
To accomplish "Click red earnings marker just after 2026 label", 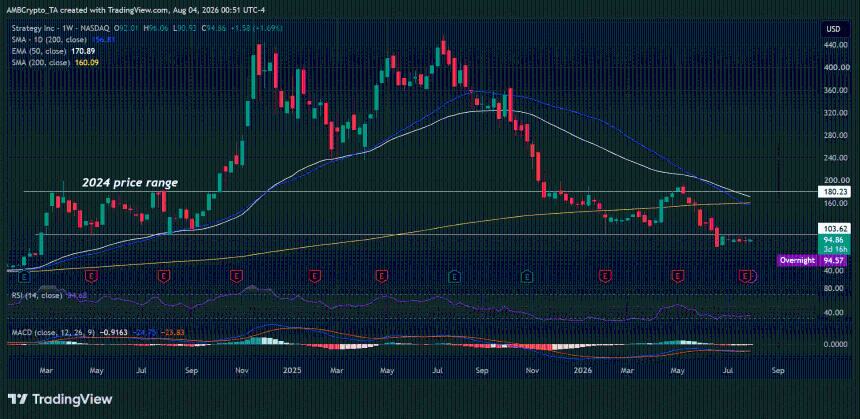I will pos(605,274).
